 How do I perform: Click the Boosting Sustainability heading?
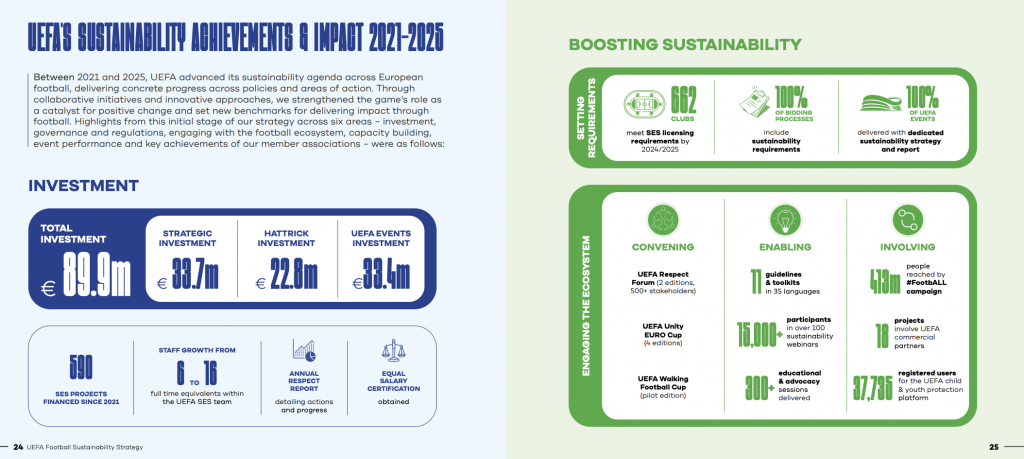coord(684,44)
